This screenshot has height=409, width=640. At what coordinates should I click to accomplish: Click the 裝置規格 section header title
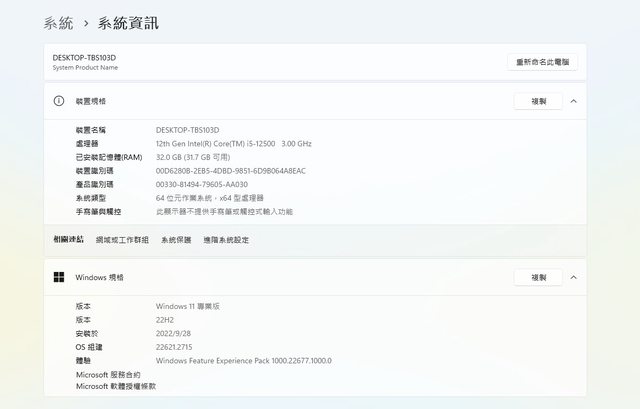(90, 101)
